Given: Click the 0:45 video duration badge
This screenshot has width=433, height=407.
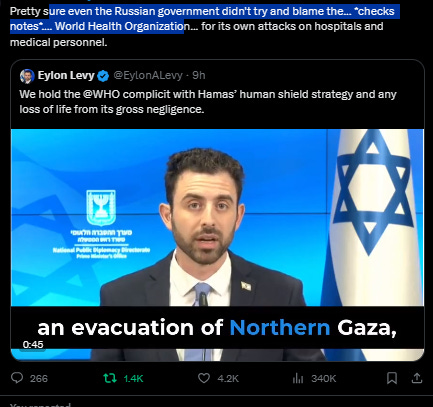Looking at the screenshot, I should click(x=33, y=345).
